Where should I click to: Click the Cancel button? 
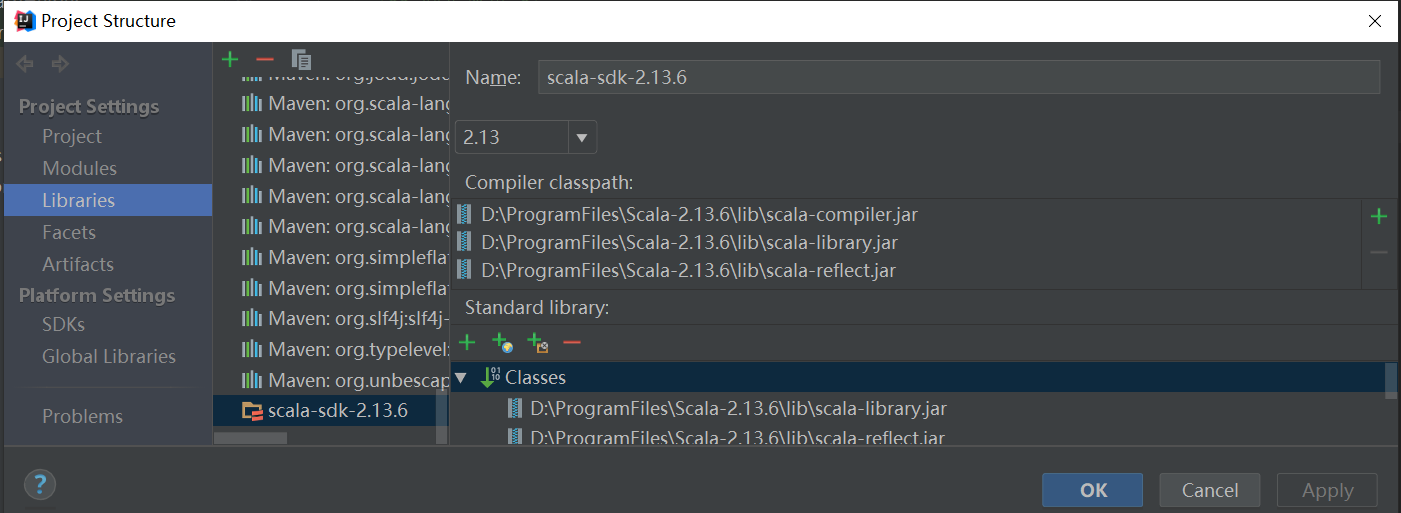pos(1210,490)
